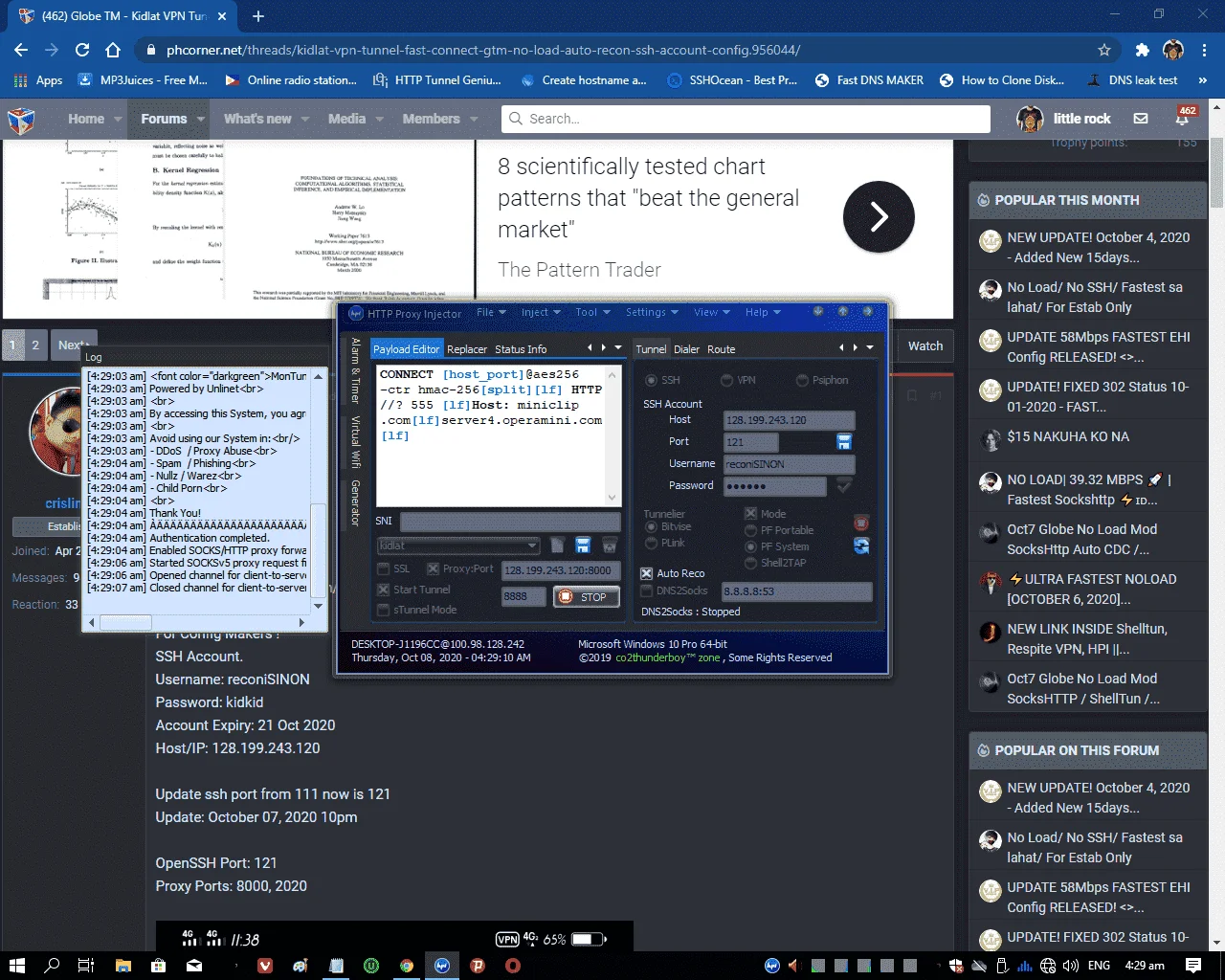Go to page 2 of the thread
The image size is (1225, 980).
35,345
